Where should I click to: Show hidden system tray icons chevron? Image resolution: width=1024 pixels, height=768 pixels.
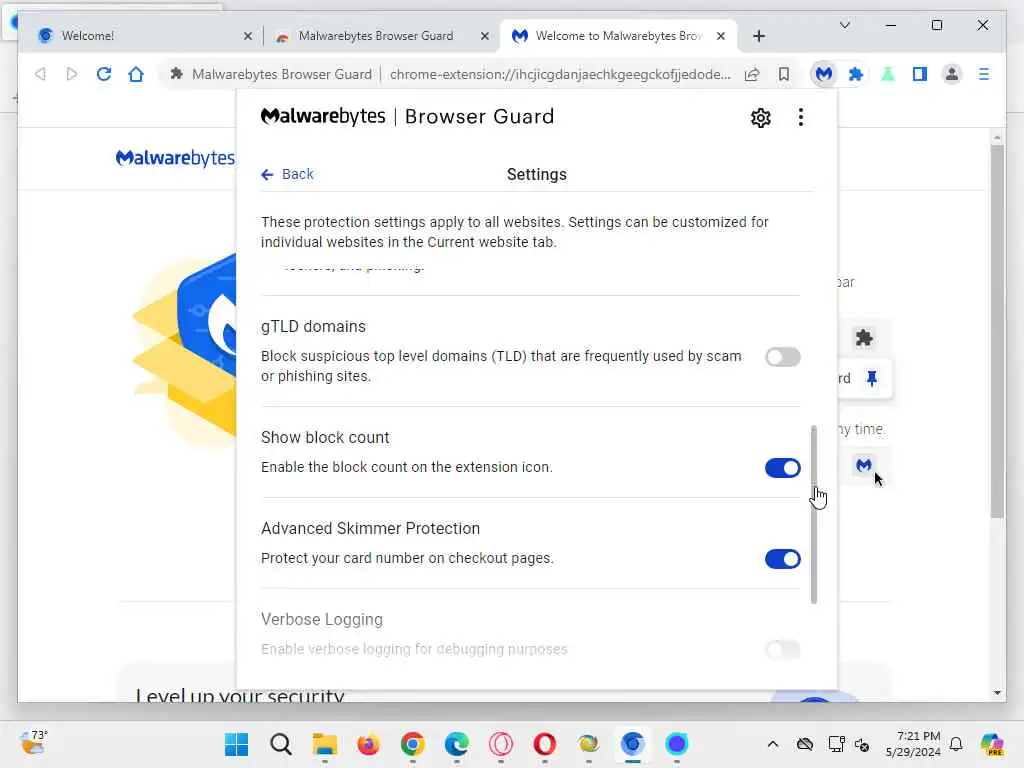point(773,744)
